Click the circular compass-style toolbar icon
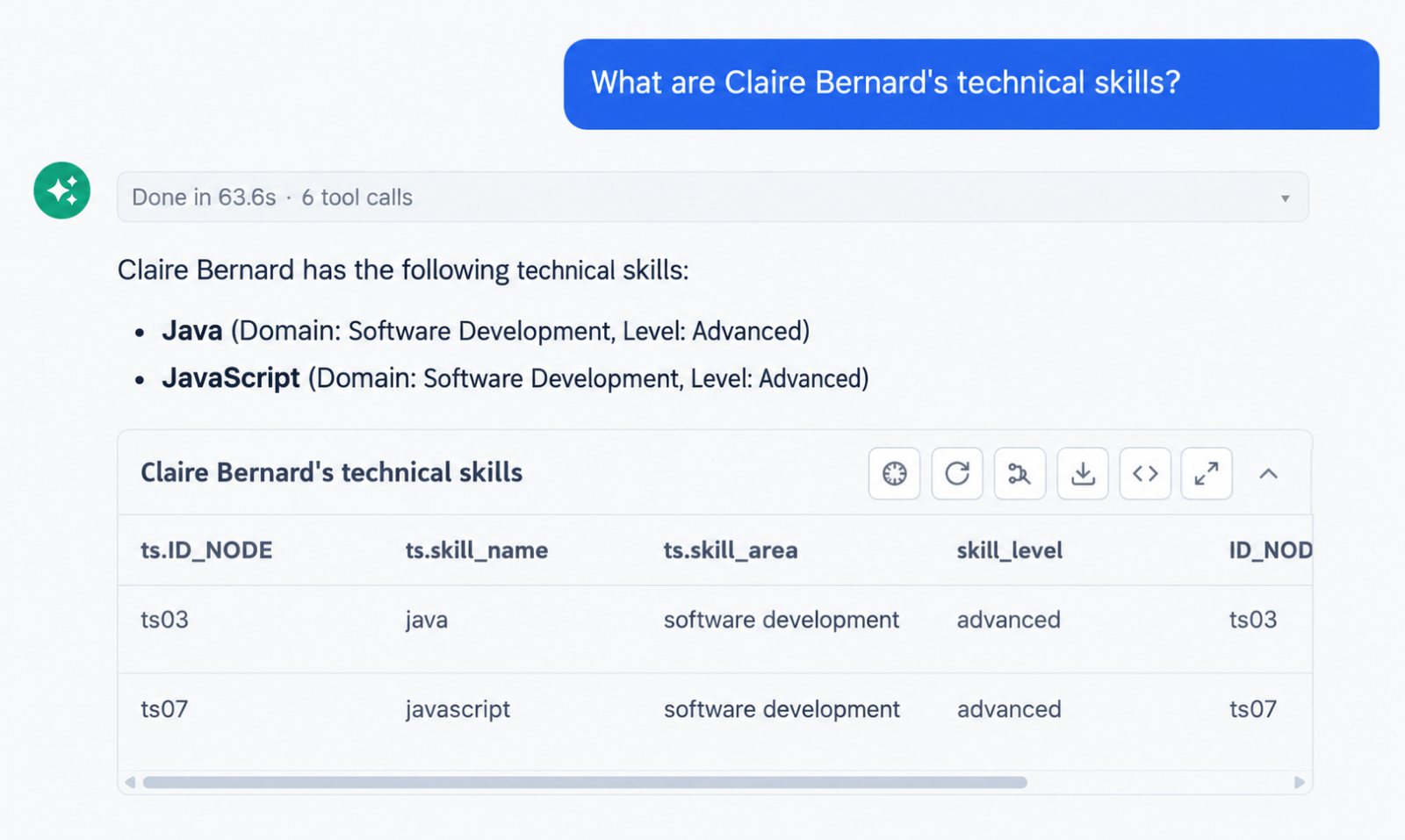Screen dimensions: 1405x840 click(894, 474)
